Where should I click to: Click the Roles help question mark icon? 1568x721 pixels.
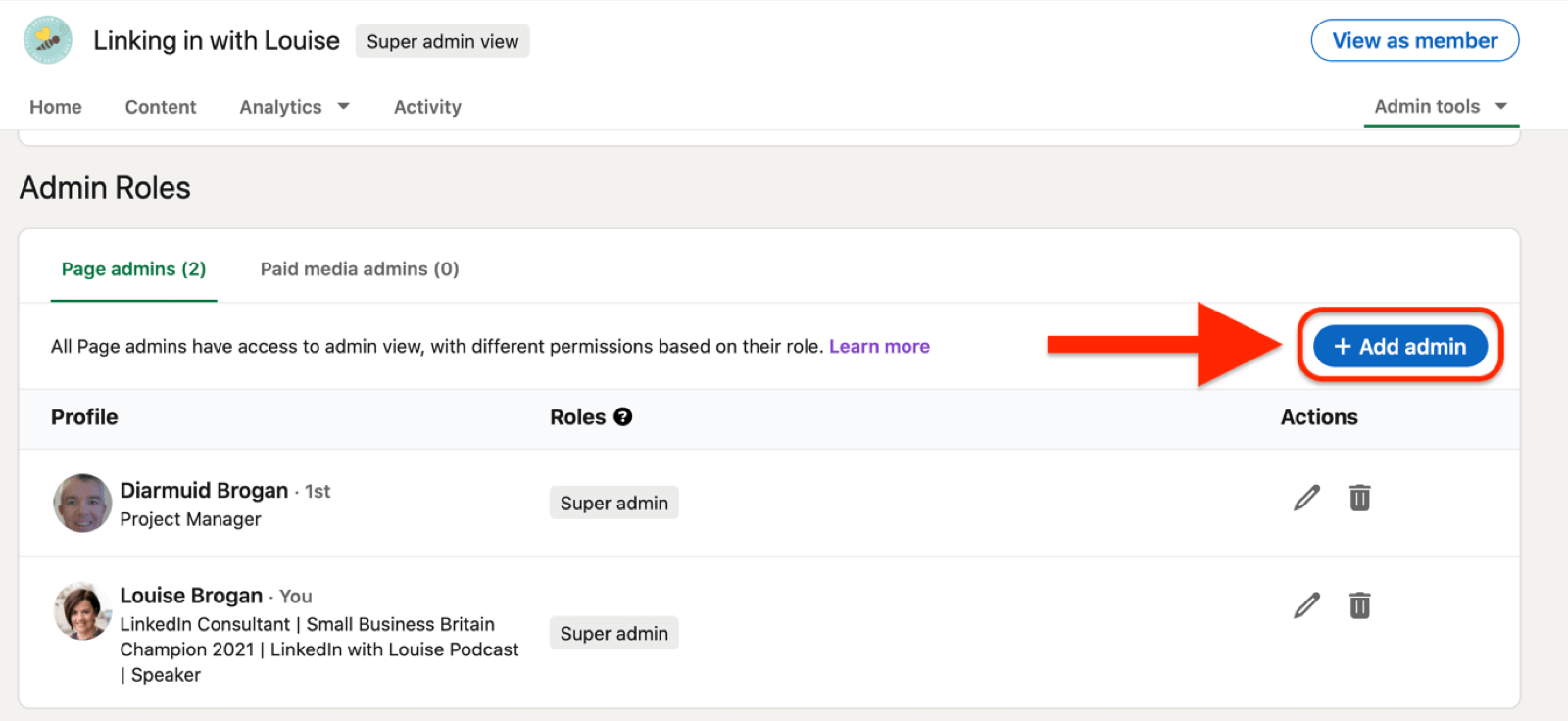622,417
